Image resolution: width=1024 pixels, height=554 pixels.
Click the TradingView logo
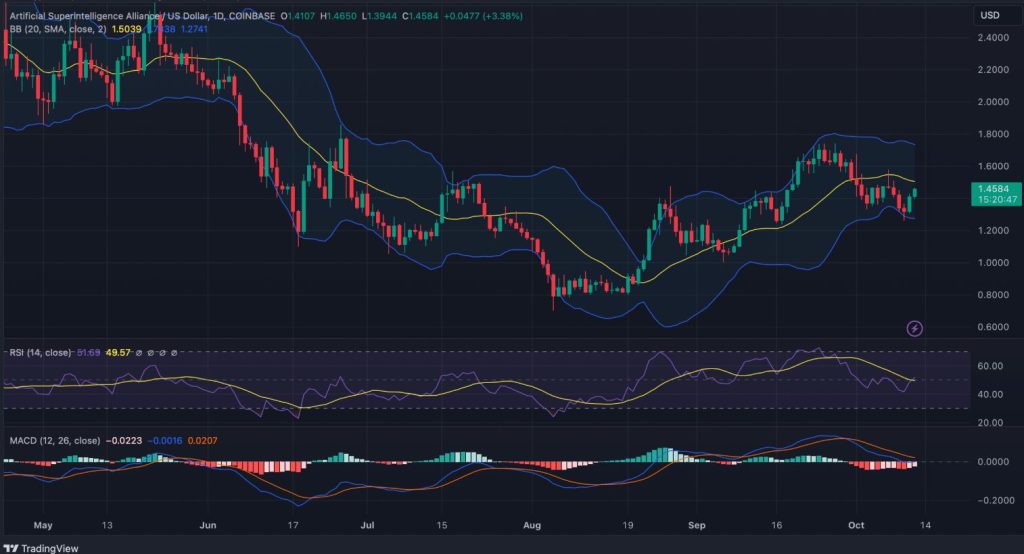[x=40, y=548]
